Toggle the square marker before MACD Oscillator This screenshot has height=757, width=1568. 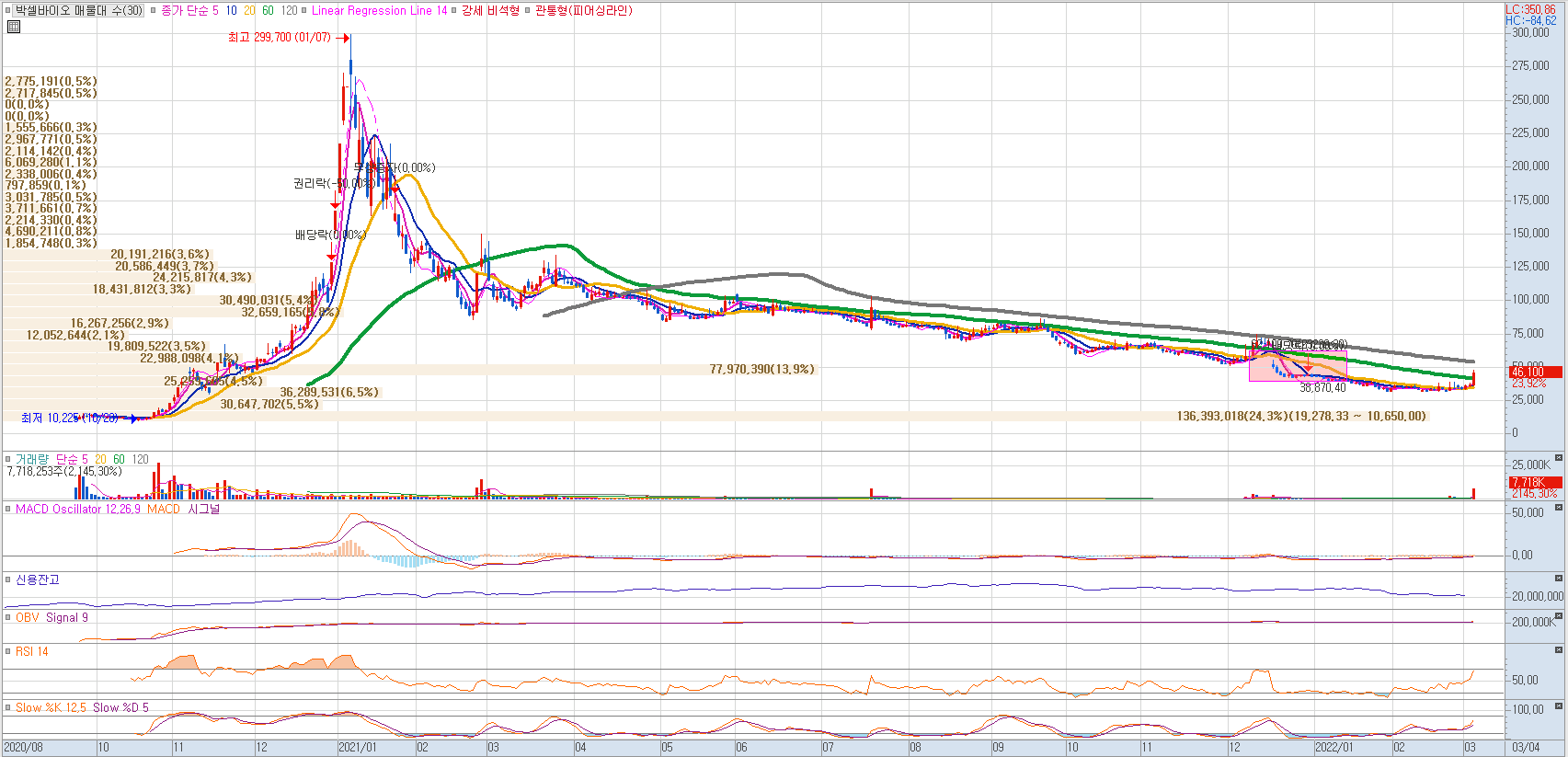[8, 509]
